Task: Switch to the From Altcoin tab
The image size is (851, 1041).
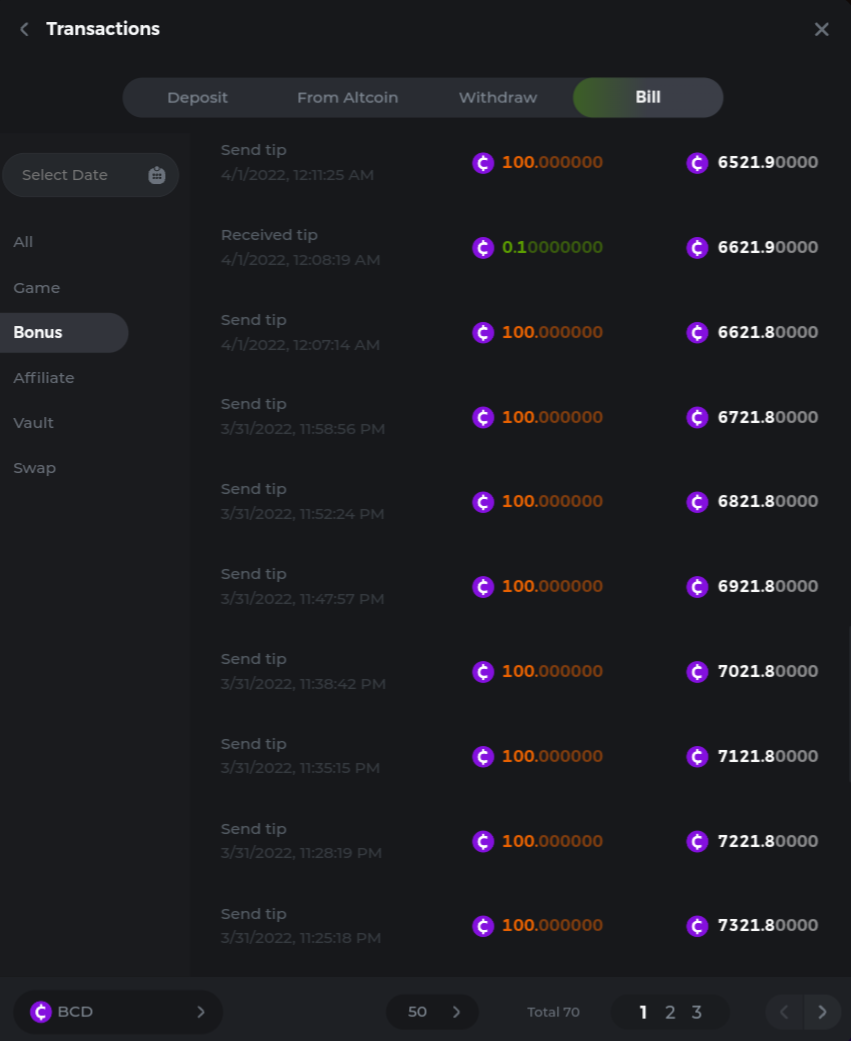Action: tap(347, 98)
